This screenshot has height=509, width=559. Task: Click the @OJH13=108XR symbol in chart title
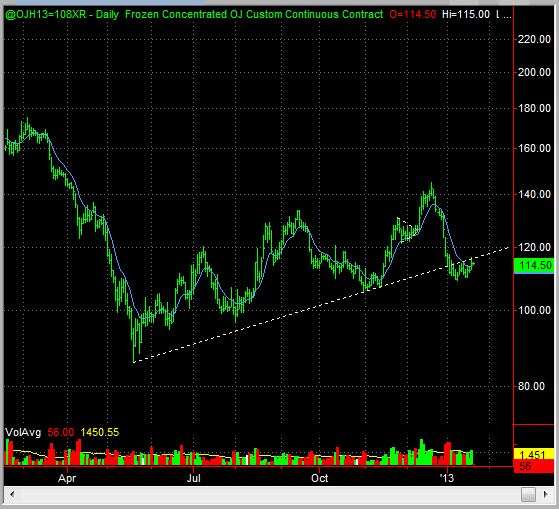click(46, 15)
